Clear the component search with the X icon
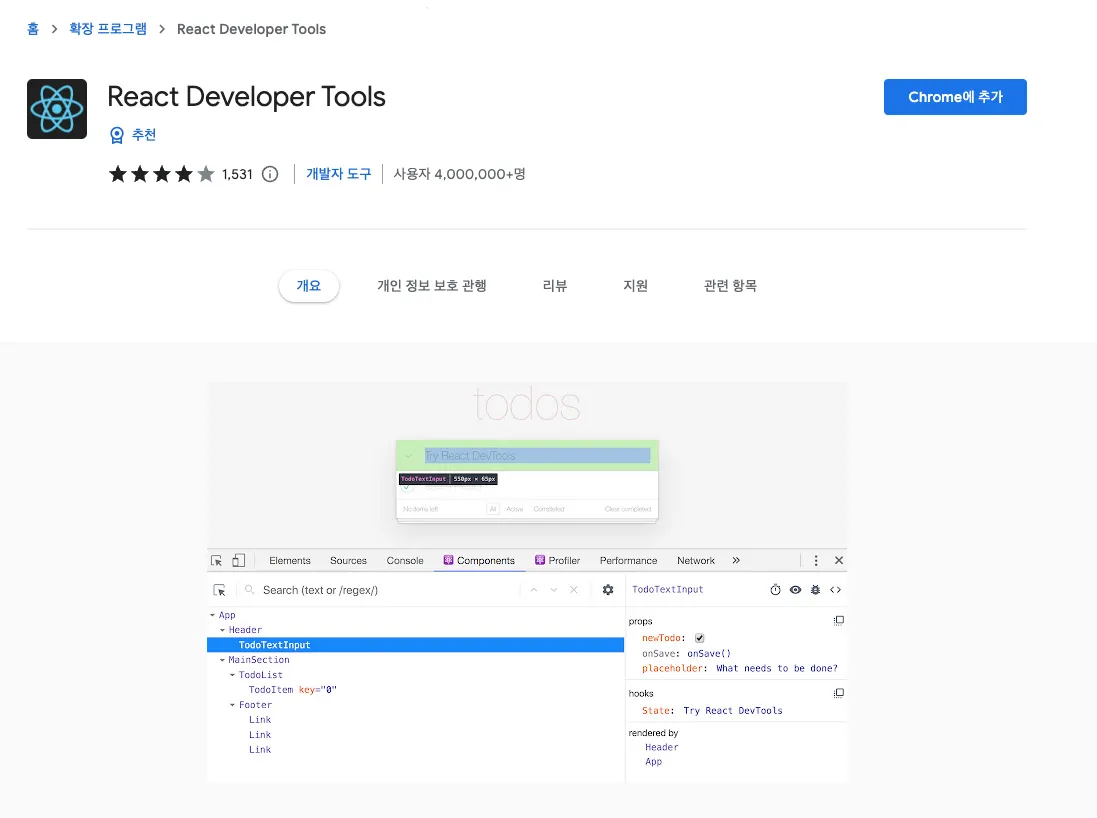1097x818 pixels. 574,590
